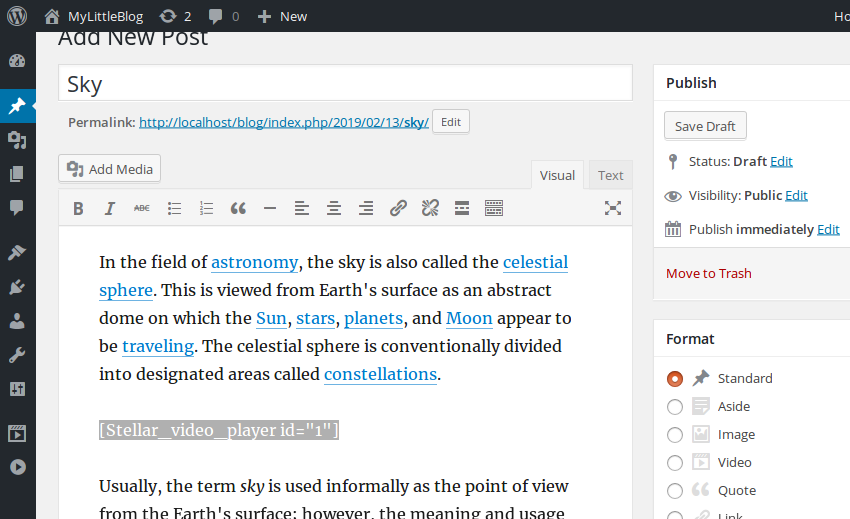The image size is (850, 519).
Task: Click the remove link icon
Action: 430,208
